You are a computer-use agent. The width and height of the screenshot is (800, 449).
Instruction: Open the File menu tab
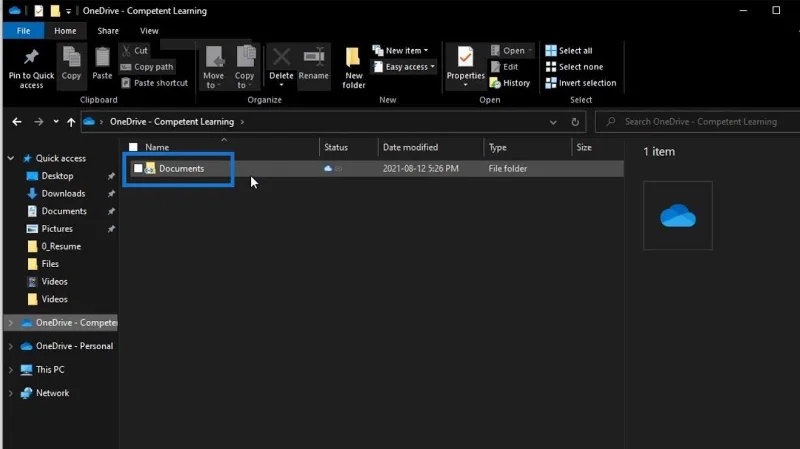[23, 31]
